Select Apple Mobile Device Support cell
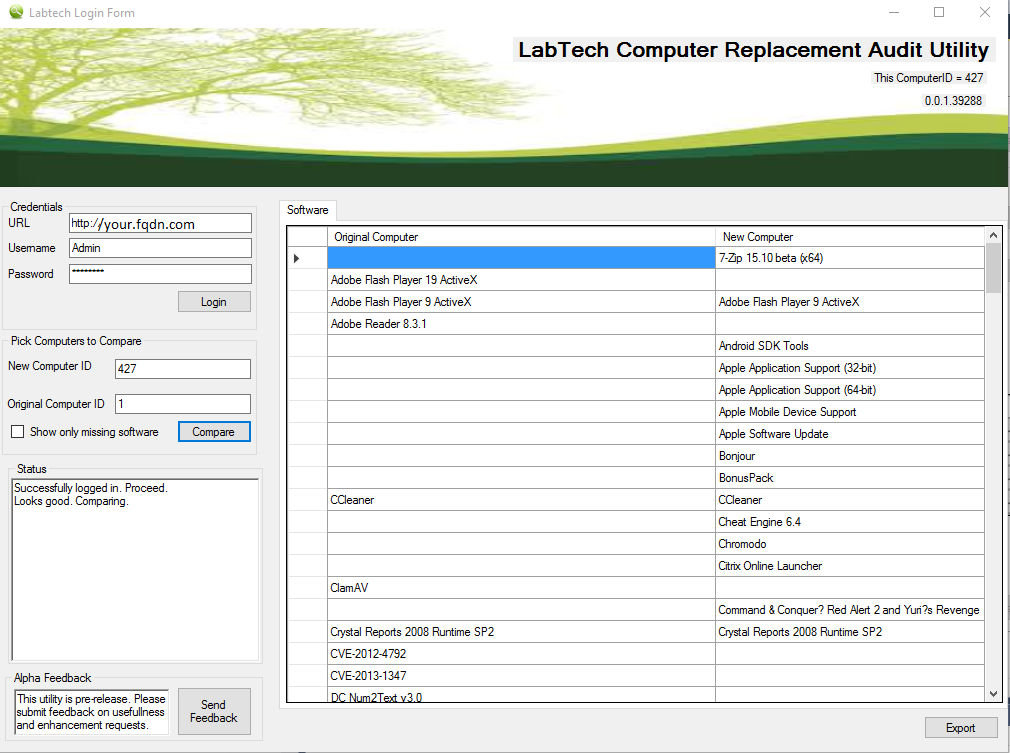 850,412
